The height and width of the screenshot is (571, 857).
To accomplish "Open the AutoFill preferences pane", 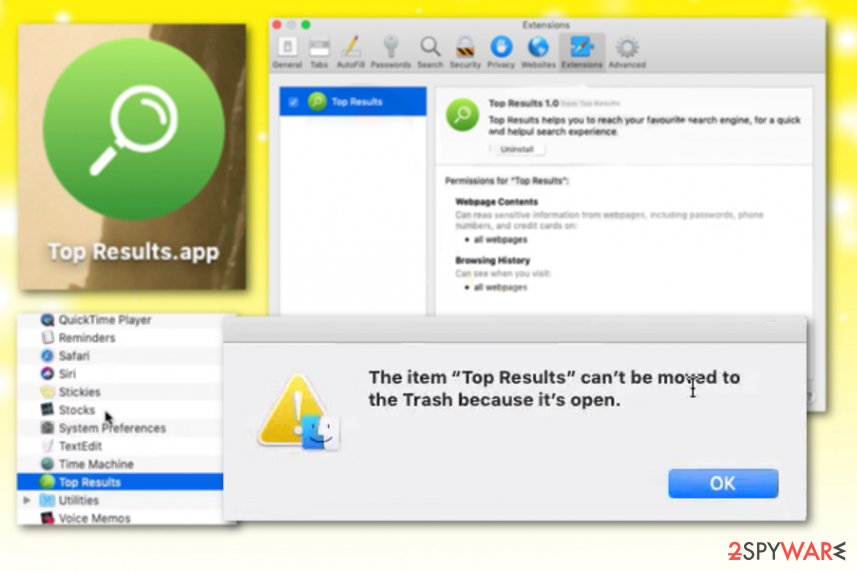I will tap(350, 52).
